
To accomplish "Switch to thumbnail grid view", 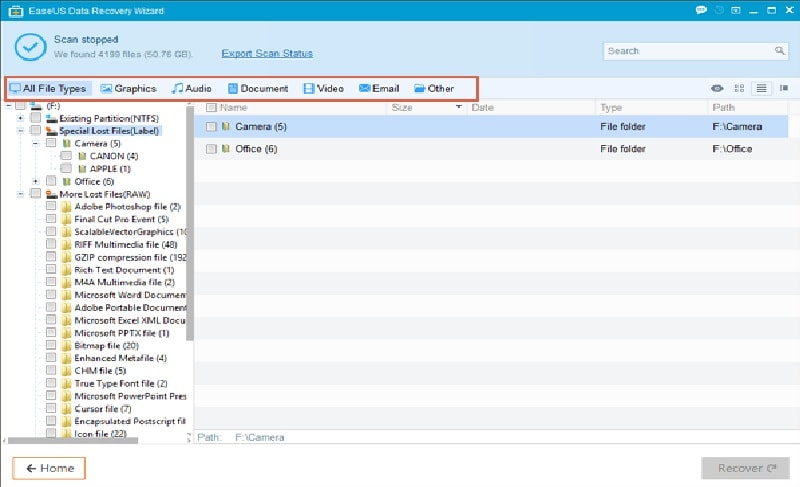I will pyautogui.click(x=739, y=88).
